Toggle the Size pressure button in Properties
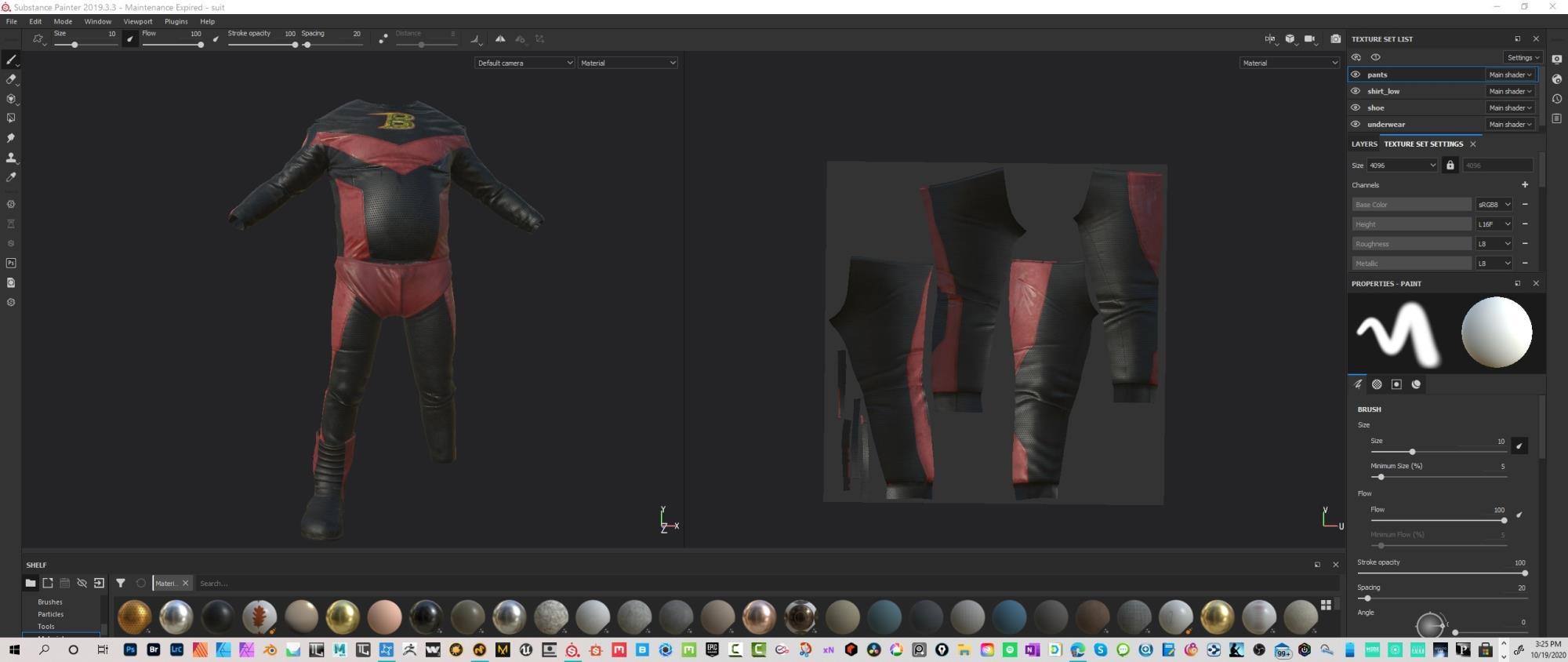The width and height of the screenshot is (1568, 662). point(1519,446)
